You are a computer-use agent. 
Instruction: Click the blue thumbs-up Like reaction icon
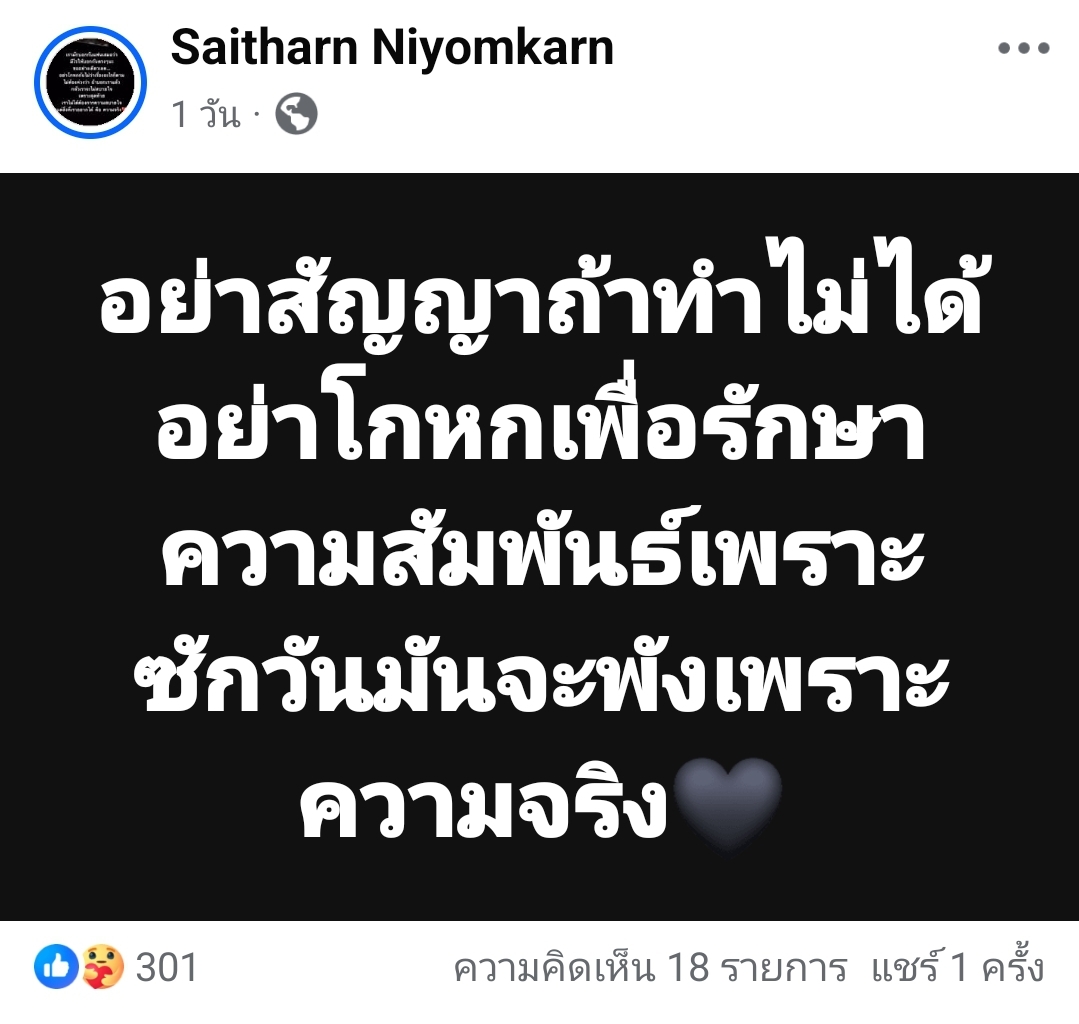56,967
